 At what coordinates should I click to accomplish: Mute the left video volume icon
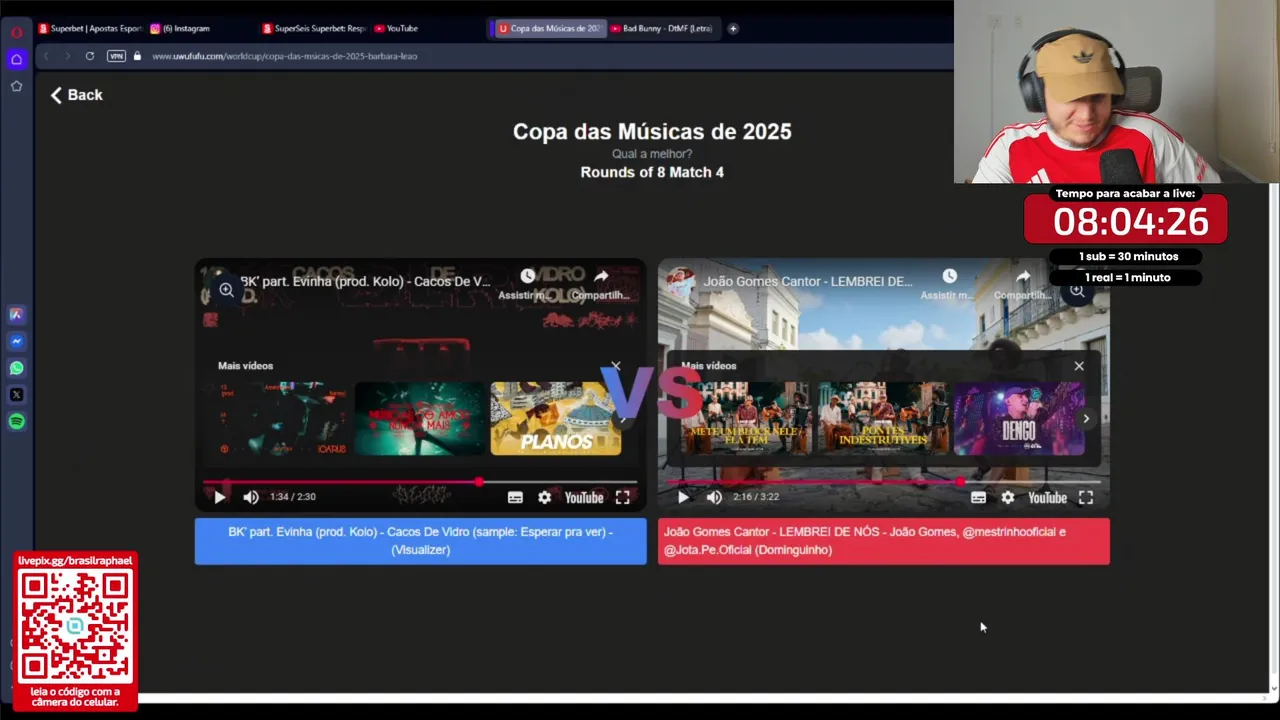pyautogui.click(x=251, y=497)
